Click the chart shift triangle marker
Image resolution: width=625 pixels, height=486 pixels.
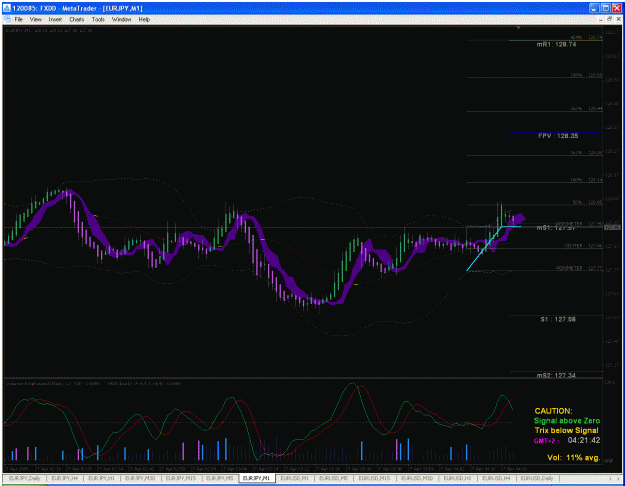(x=518, y=28)
